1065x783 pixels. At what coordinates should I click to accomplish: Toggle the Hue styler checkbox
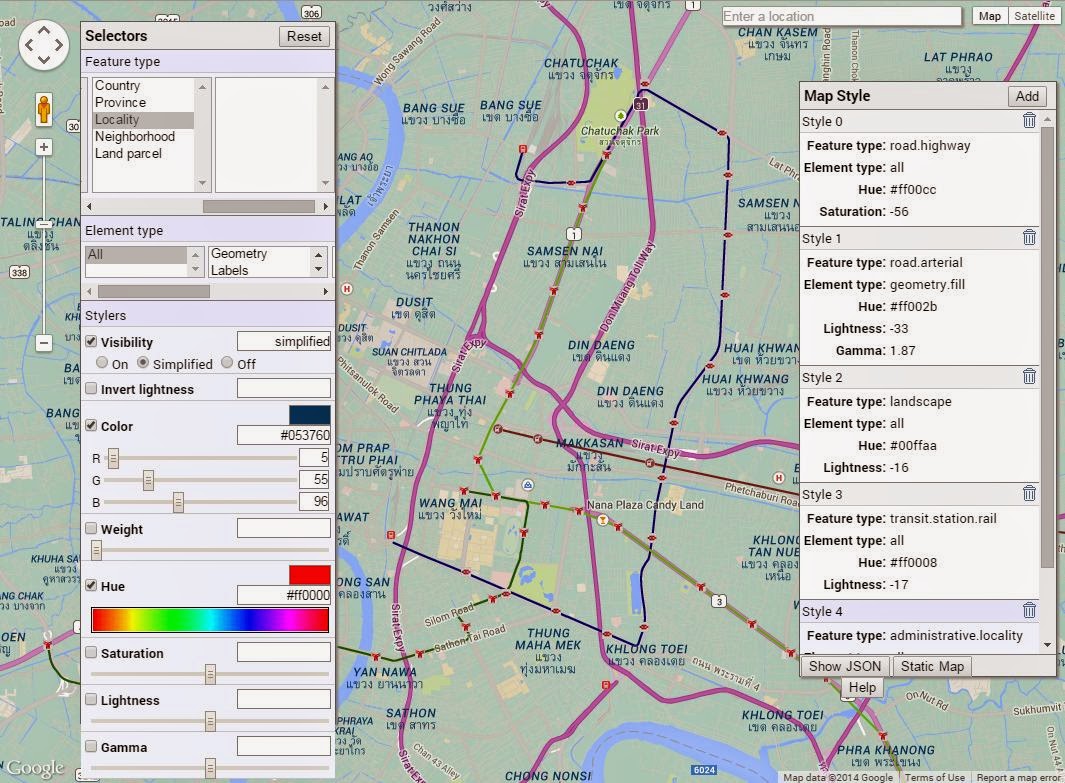(x=91, y=585)
